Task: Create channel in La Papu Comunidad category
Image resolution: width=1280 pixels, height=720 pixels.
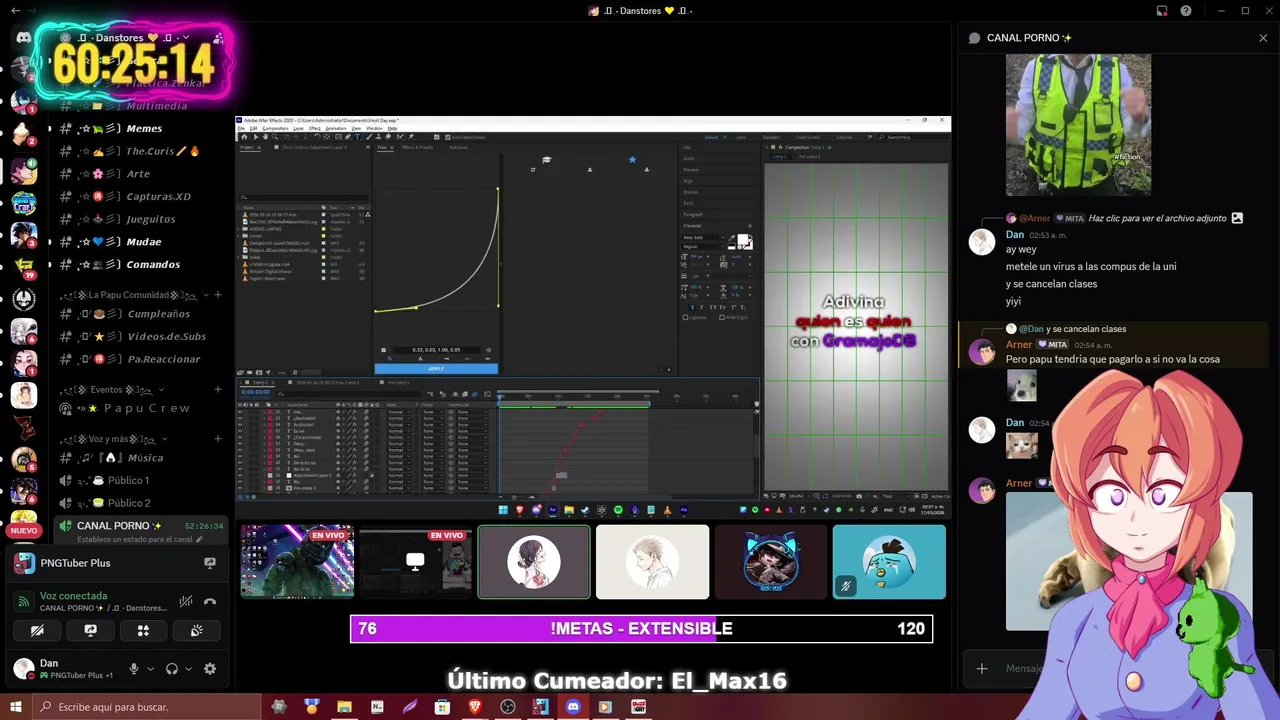Action: click(x=218, y=295)
